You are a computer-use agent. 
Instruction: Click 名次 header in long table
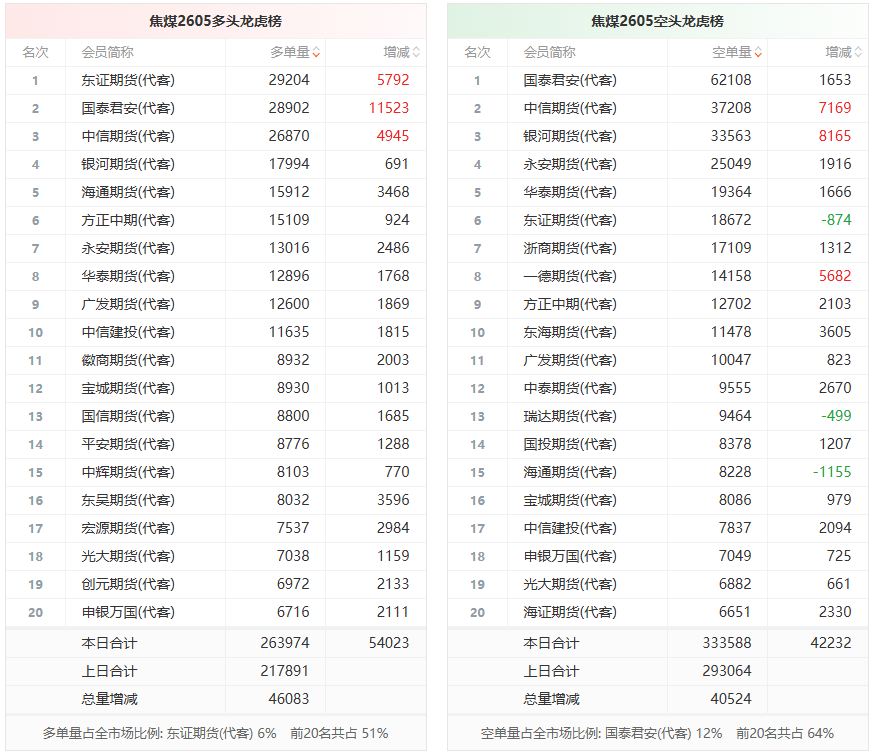click(36, 53)
